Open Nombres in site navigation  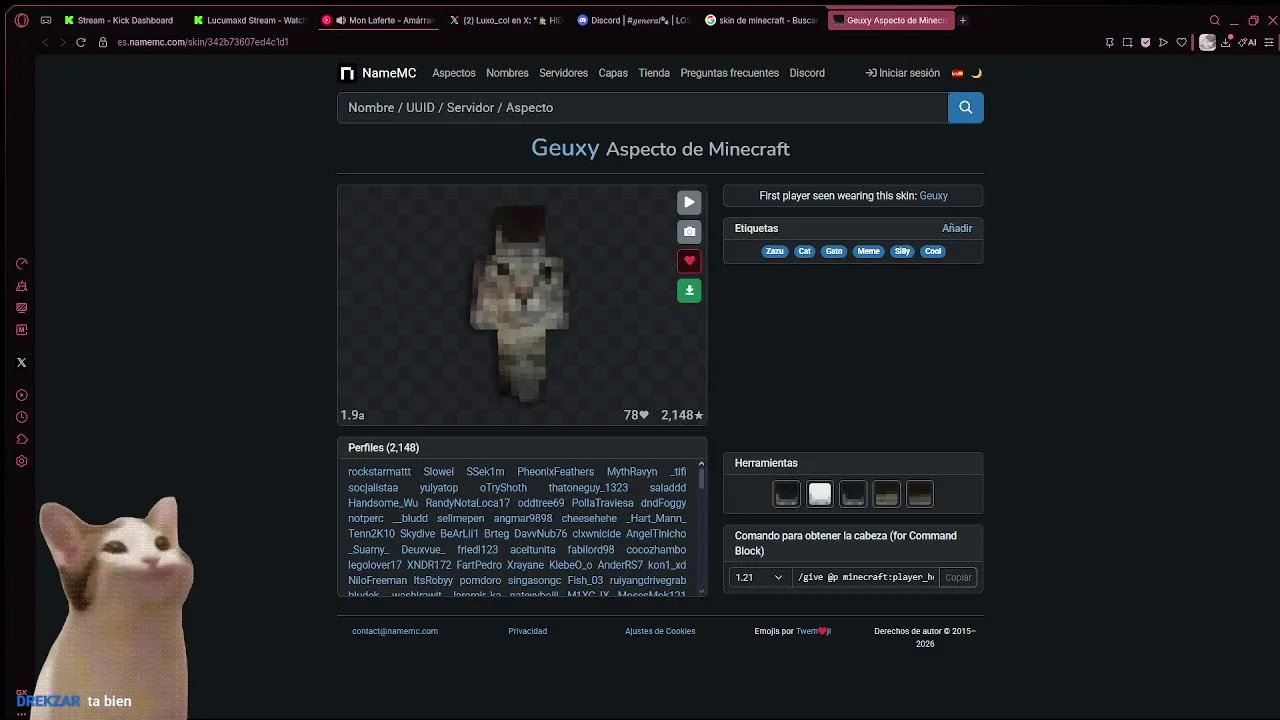(x=507, y=73)
